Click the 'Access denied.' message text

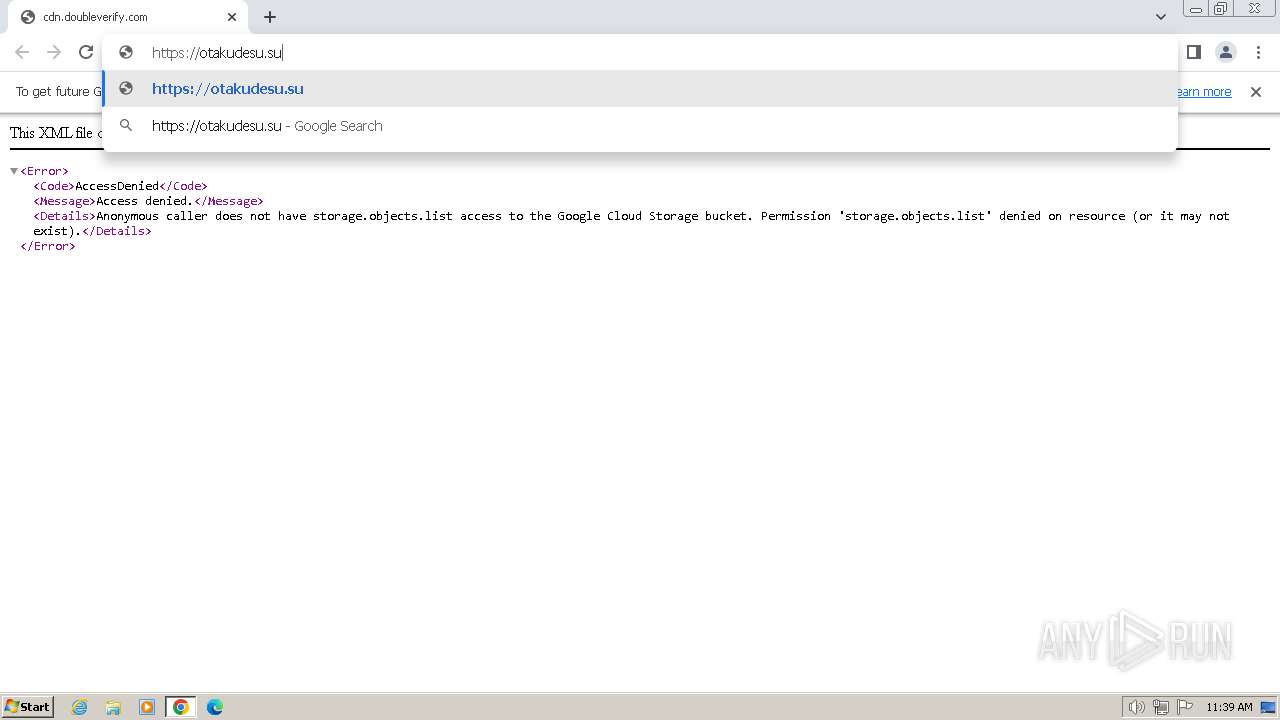pyautogui.click(x=143, y=201)
